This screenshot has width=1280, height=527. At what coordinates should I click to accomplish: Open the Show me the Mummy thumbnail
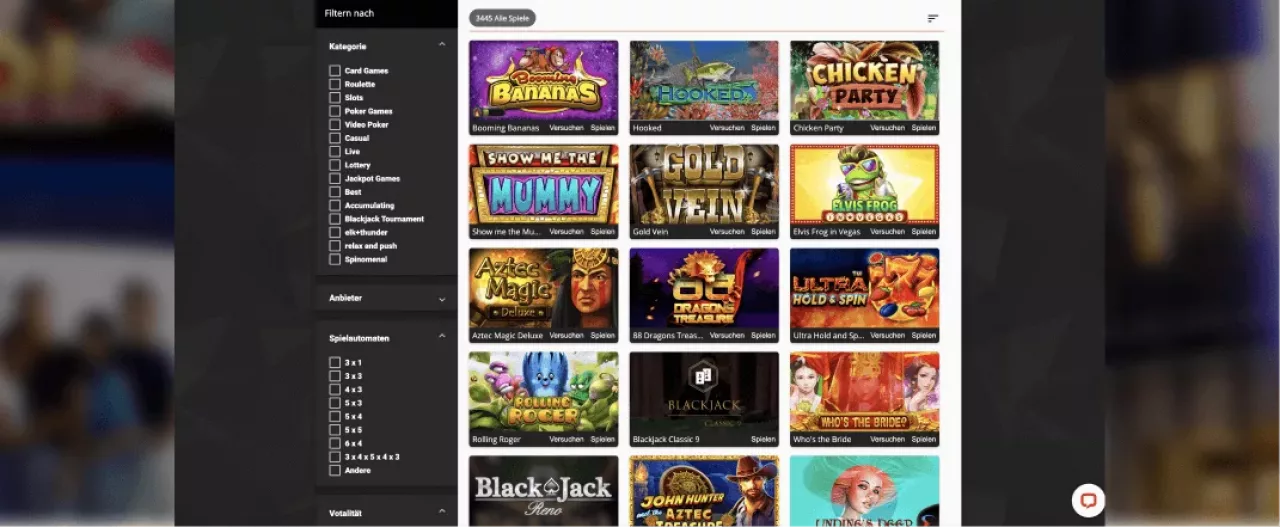click(x=543, y=184)
